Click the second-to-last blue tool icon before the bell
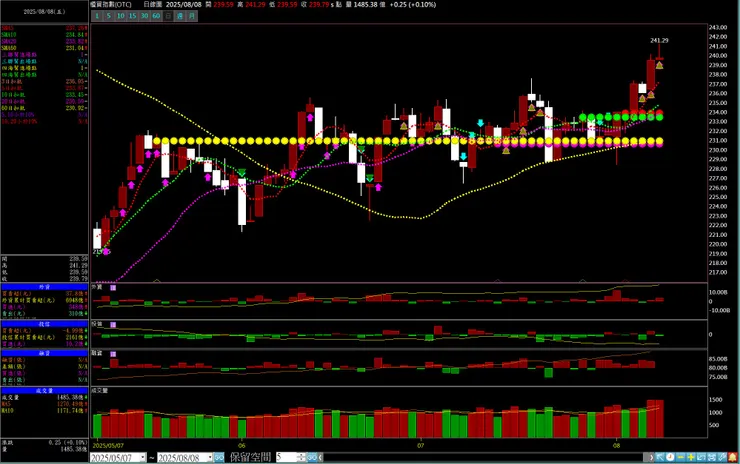The height and width of the screenshot is (464, 740). point(712,457)
